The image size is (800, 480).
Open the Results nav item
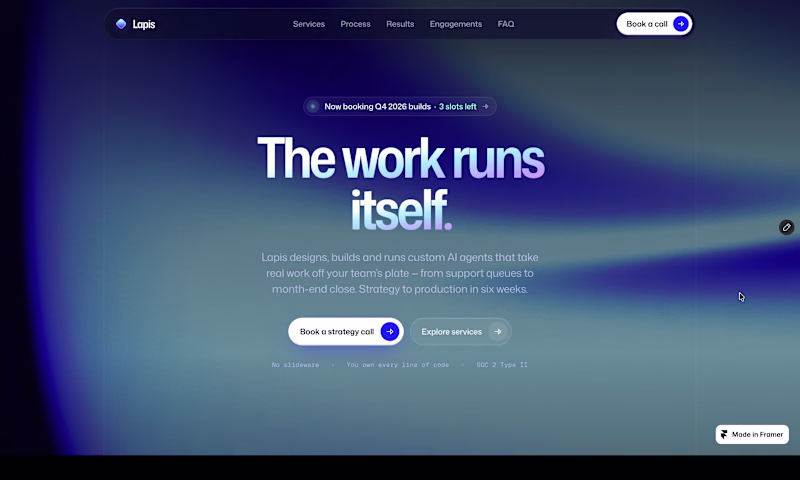pos(400,24)
